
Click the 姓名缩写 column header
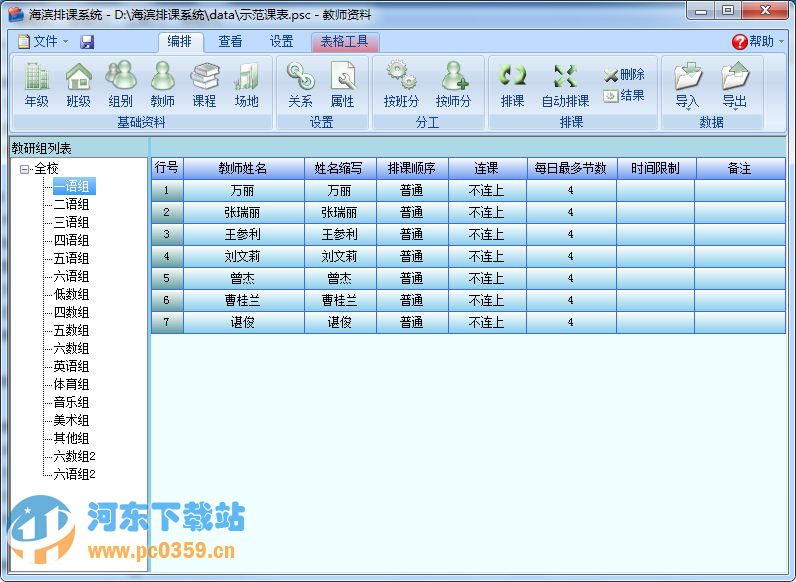click(340, 169)
